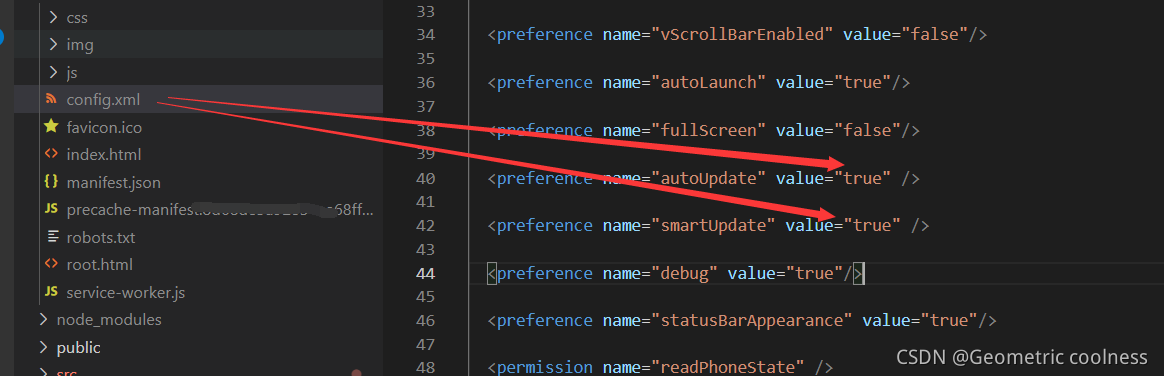Click line number 36 in the gutter
Viewport: 1164px width, 376px height.
click(x=424, y=82)
